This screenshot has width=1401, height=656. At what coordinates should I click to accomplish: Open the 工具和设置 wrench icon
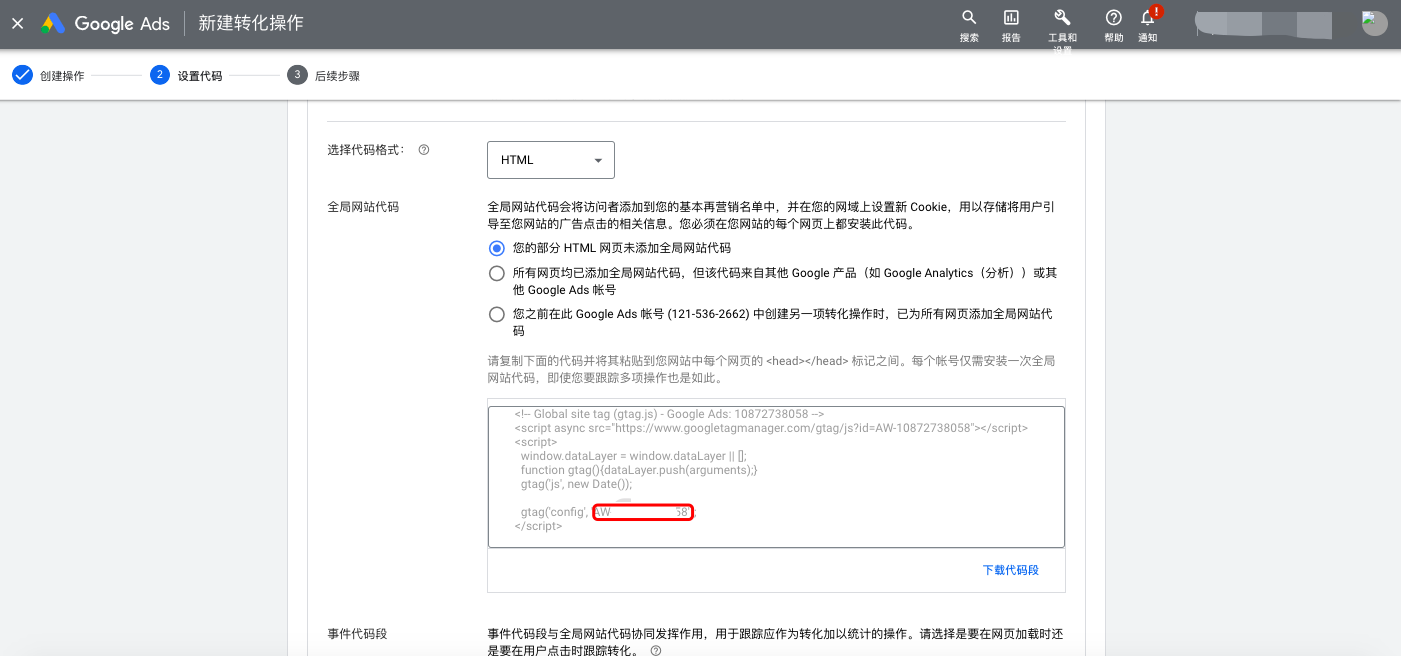(x=1062, y=18)
